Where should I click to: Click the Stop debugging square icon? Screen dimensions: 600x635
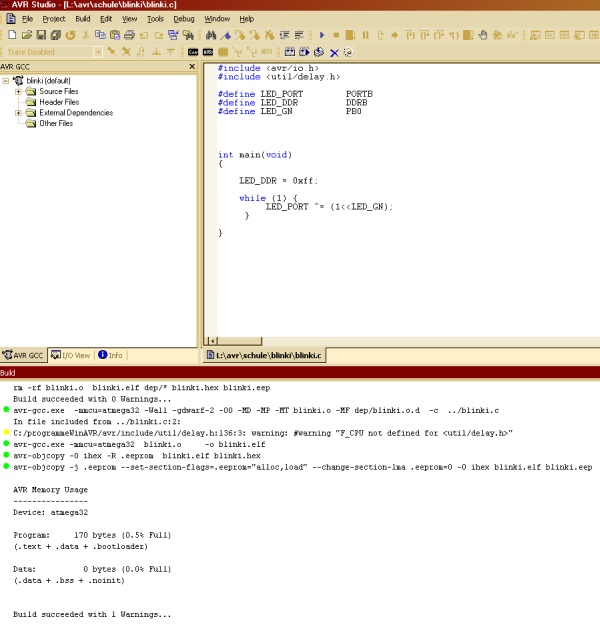click(x=336, y=35)
